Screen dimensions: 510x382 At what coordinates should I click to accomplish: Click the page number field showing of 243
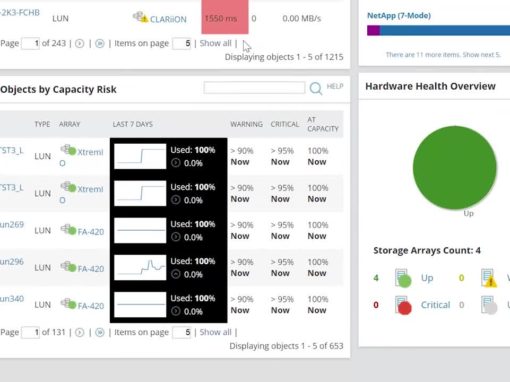pyautogui.click(x=31, y=43)
